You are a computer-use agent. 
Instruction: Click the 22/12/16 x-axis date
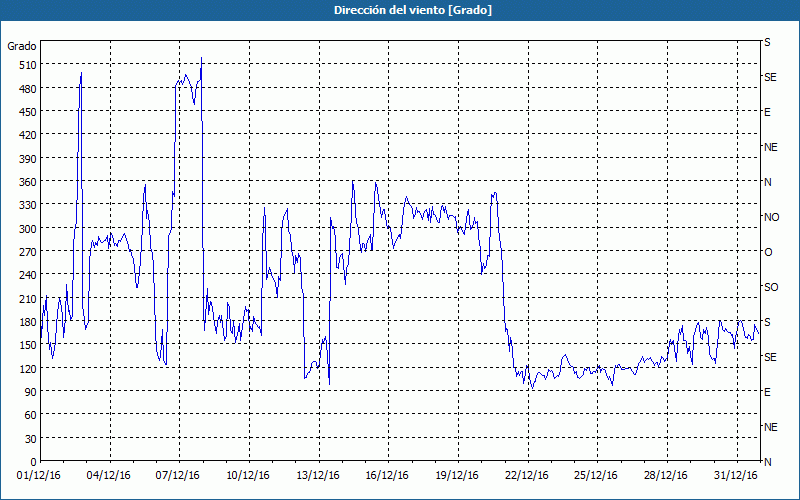click(x=527, y=476)
